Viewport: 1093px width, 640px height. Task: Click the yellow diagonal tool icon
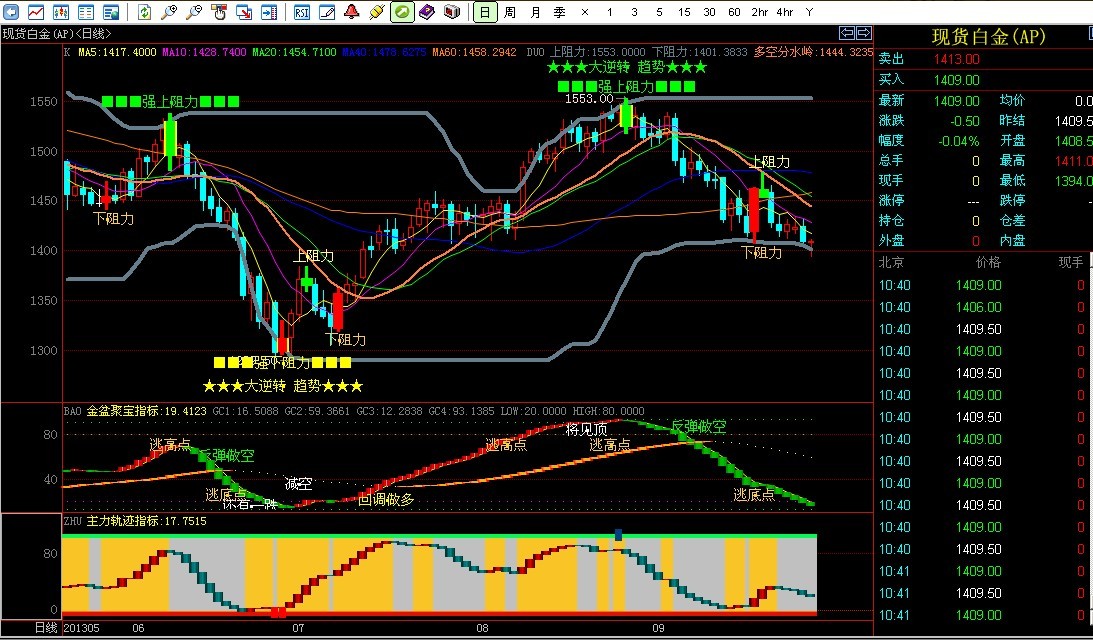tap(377, 12)
